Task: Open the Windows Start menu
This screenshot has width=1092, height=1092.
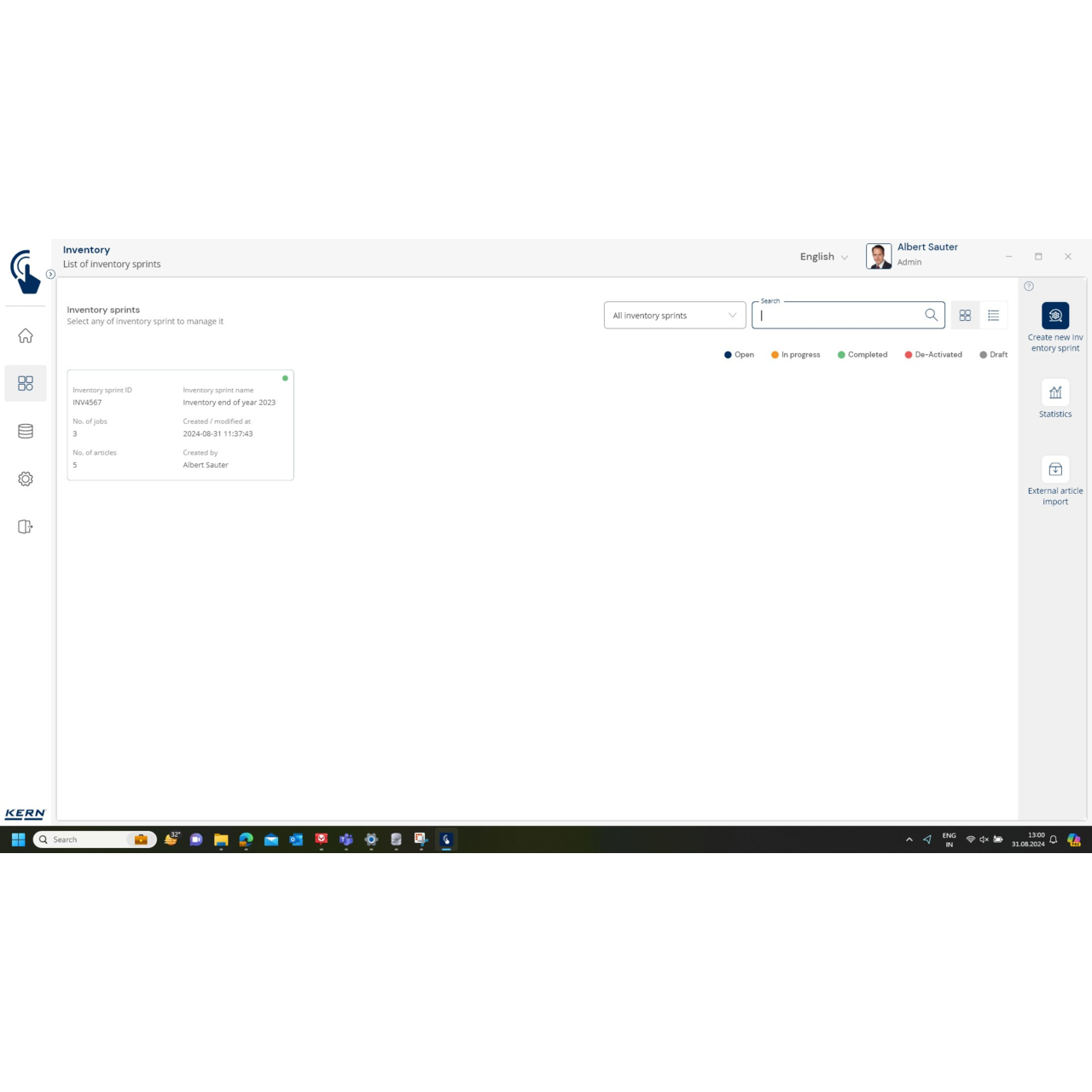Action: (x=18, y=839)
